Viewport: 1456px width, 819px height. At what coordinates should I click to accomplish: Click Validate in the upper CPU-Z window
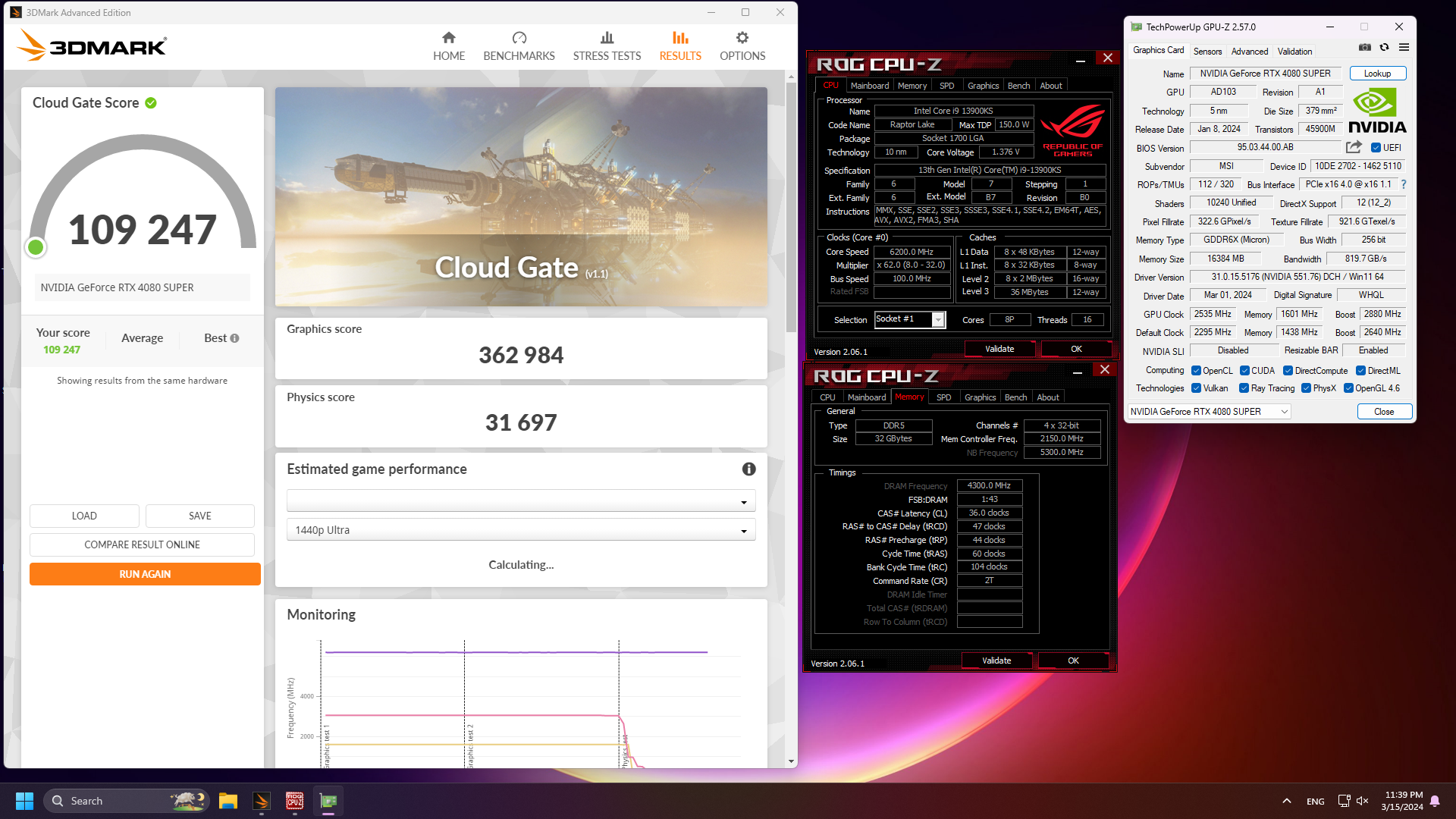click(999, 349)
